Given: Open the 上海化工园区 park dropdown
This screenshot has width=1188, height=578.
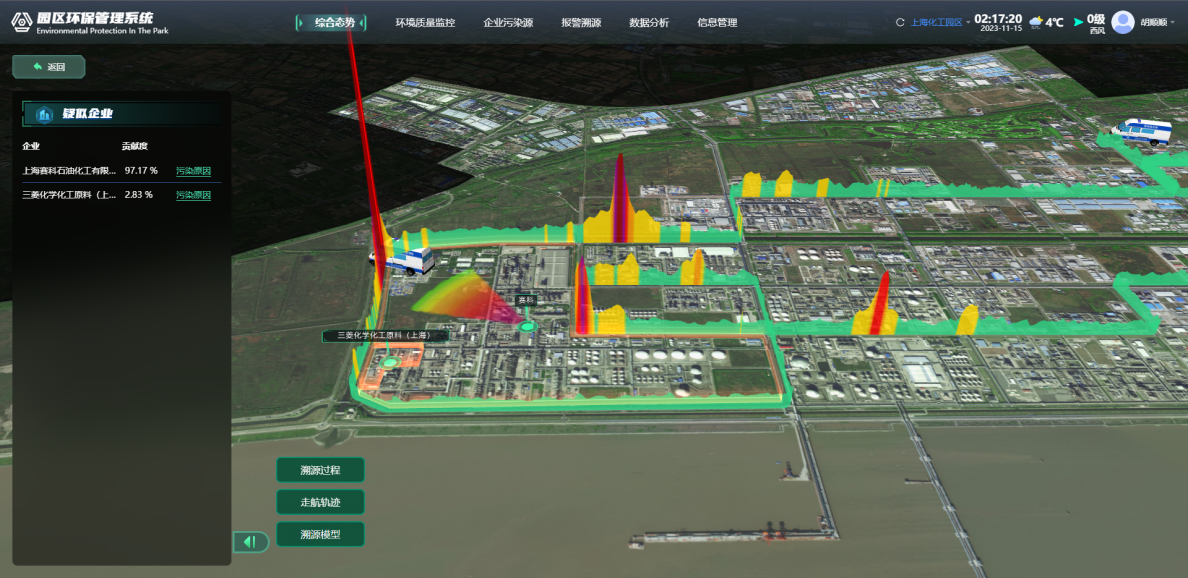Looking at the screenshot, I should (x=940, y=22).
